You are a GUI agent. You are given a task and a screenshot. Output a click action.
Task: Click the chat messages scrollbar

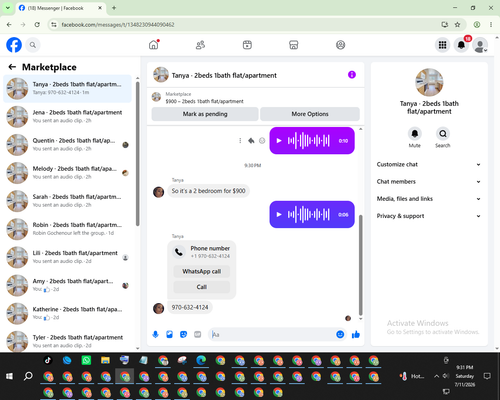point(360,265)
